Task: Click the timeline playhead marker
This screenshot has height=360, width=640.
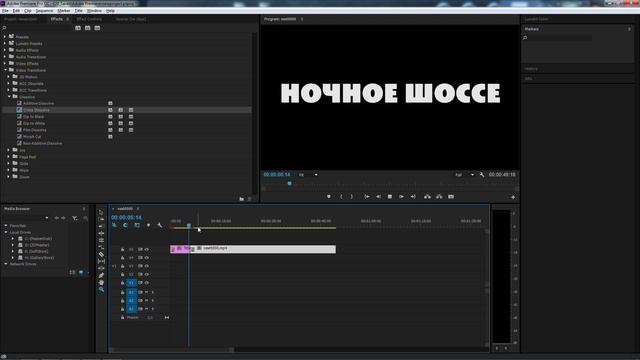Action: pyautogui.click(x=189, y=225)
